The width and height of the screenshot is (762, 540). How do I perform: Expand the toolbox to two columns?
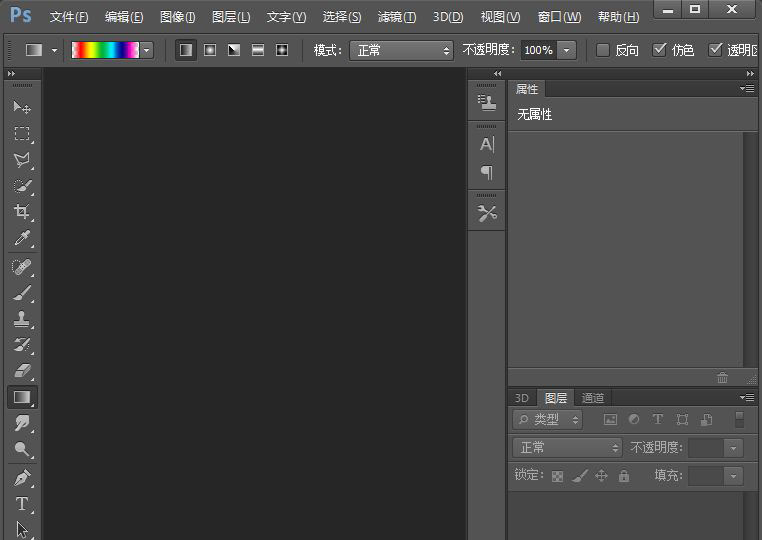pyautogui.click(x=11, y=73)
